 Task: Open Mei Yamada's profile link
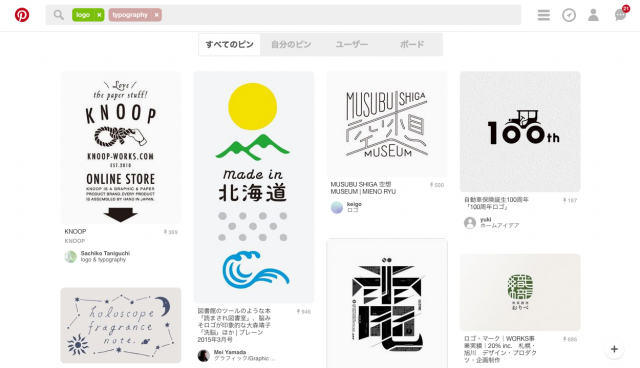[230, 352]
